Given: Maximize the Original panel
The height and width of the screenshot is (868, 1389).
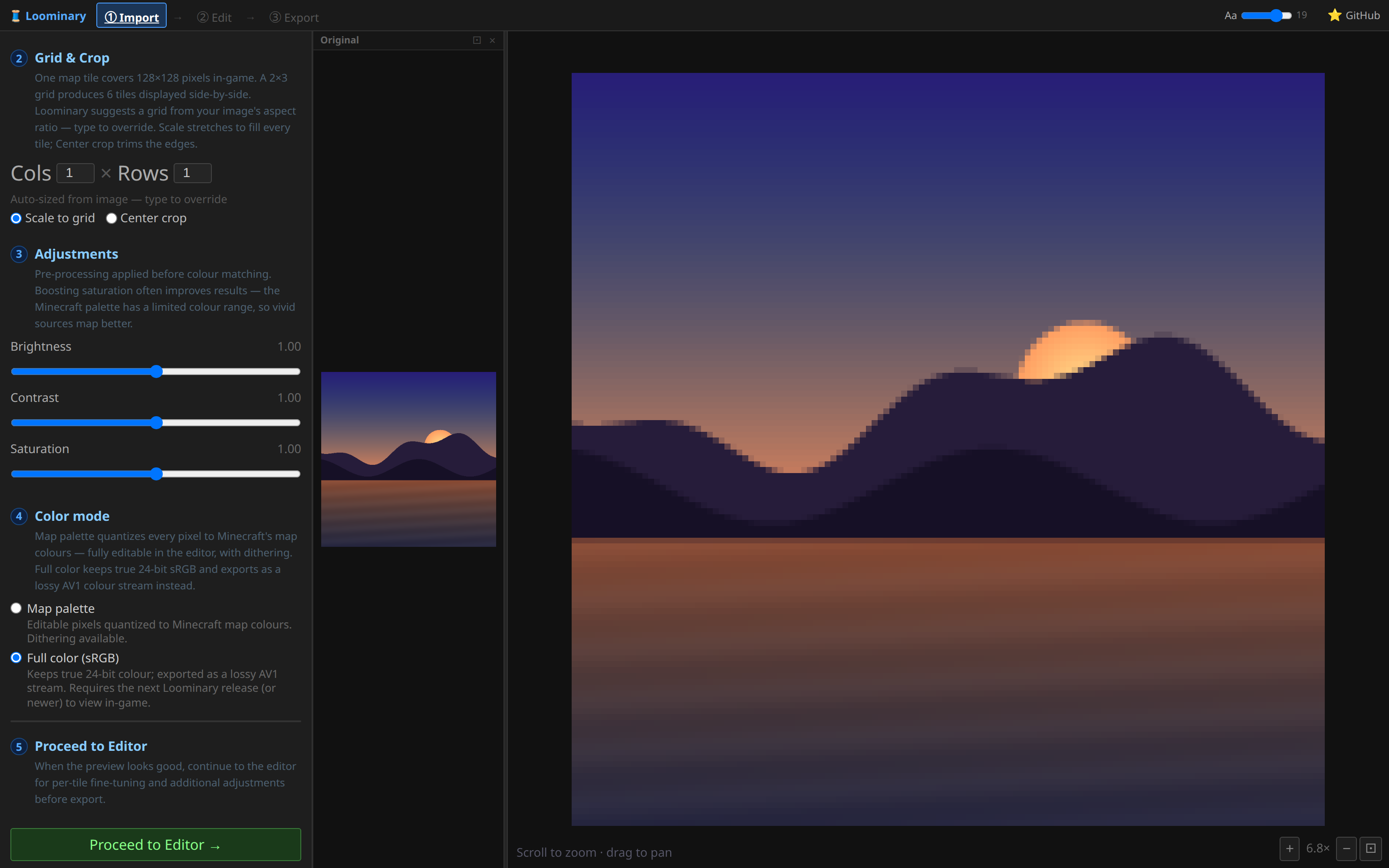Looking at the screenshot, I should click(x=477, y=40).
